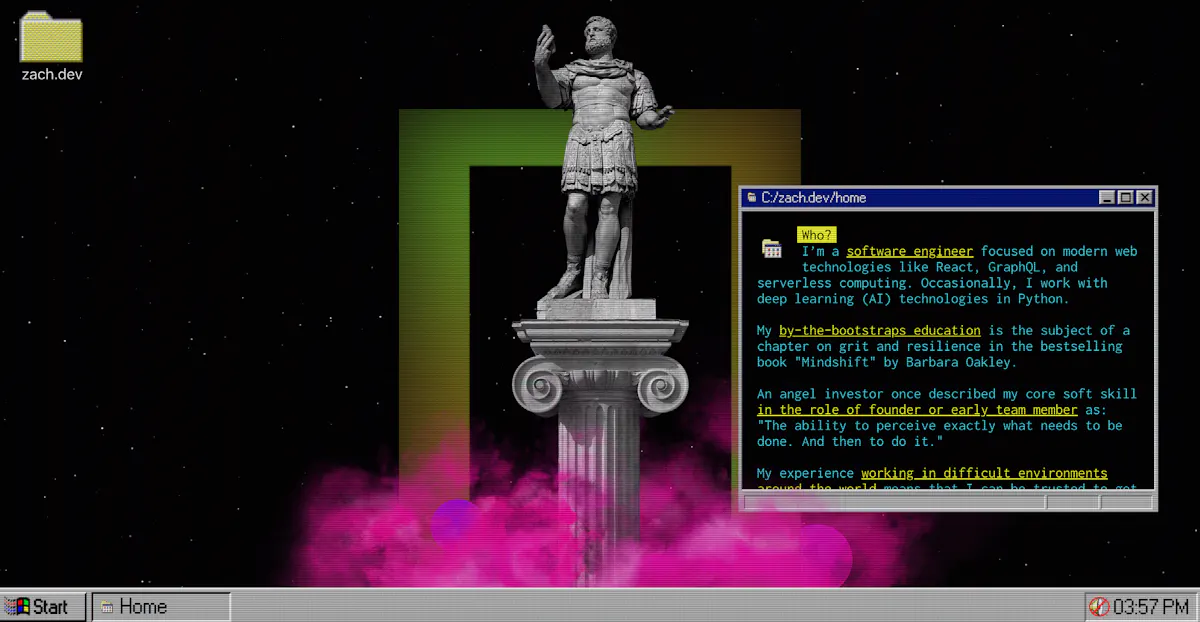Click the red tray icon near the clock
This screenshot has width=1200, height=622.
[1099, 606]
